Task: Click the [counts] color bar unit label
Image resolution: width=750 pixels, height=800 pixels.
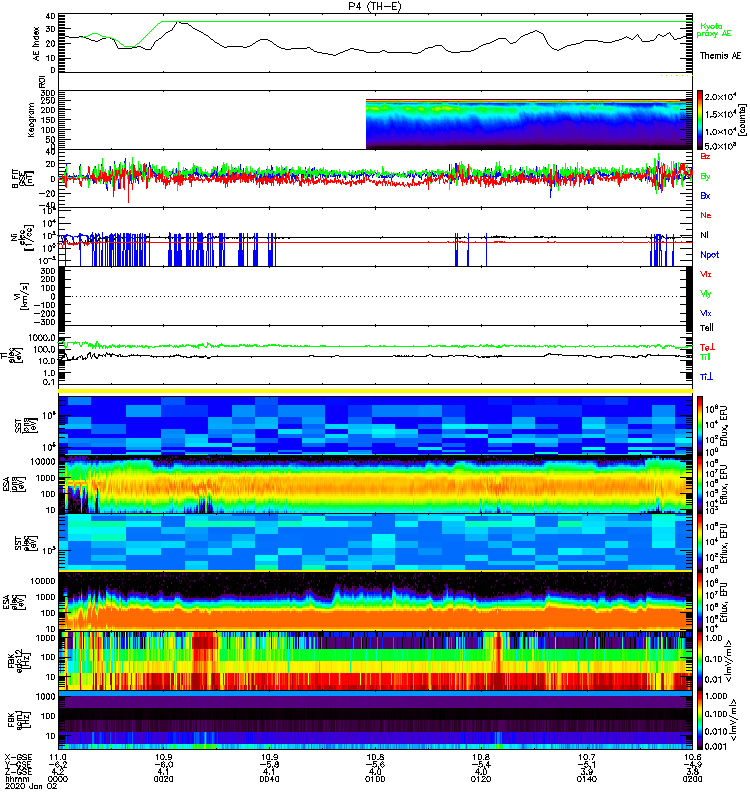Action: [742, 120]
